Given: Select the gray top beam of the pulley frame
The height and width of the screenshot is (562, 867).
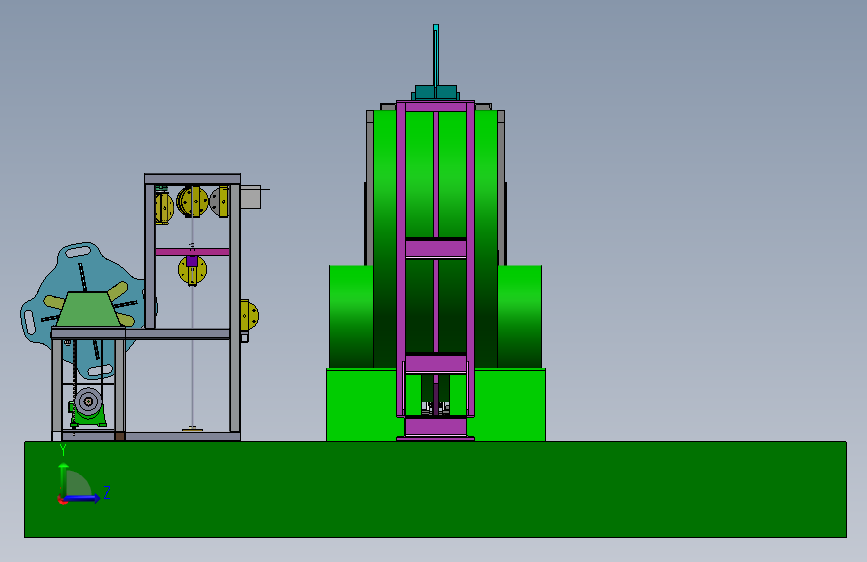Looking at the screenshot, I should point(192,179).
